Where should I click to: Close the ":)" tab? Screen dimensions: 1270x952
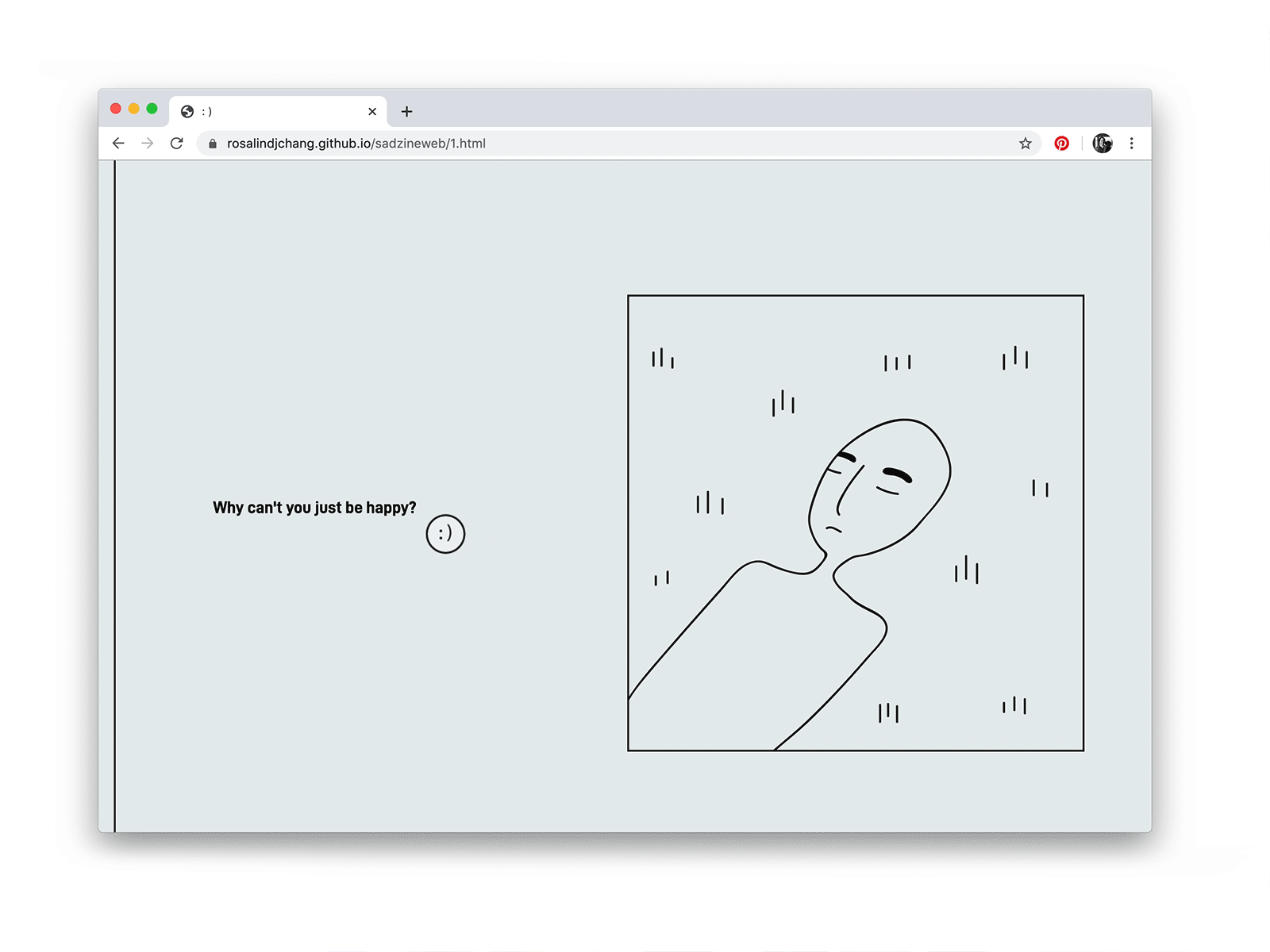click(372, 112)
